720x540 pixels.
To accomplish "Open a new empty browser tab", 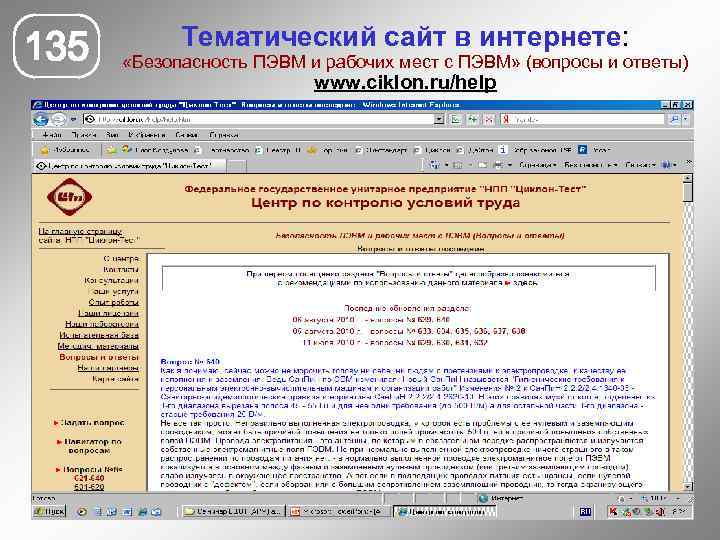I will click(x=236, y=166).
